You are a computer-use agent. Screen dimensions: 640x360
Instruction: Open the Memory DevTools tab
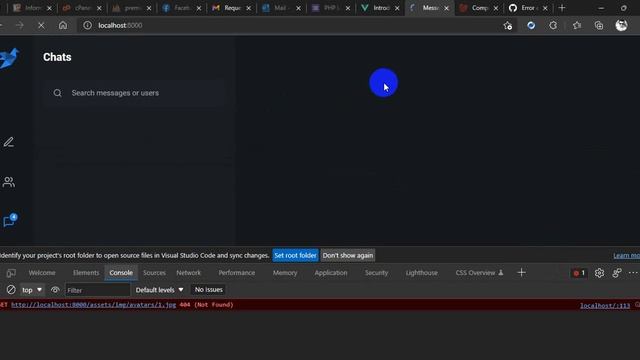[285, 273]
